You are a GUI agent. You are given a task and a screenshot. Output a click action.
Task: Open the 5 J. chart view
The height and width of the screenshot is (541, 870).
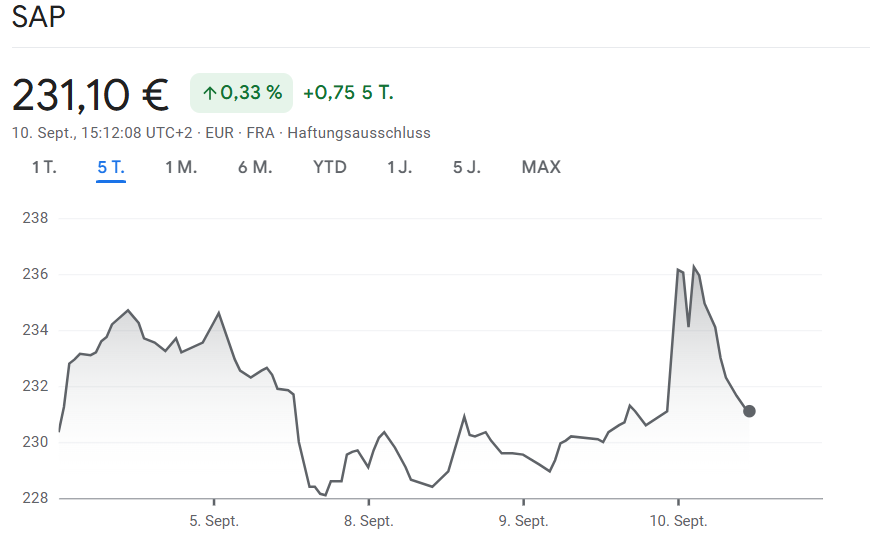click(x=467, y=167)
